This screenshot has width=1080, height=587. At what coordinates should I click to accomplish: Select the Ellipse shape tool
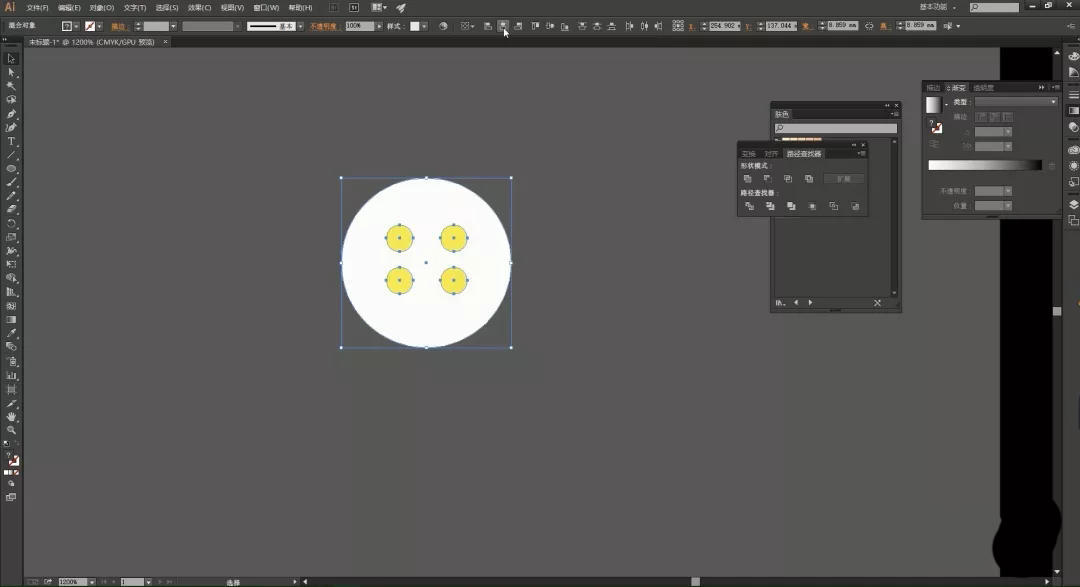pyautogui.click(x=11, y=169)
